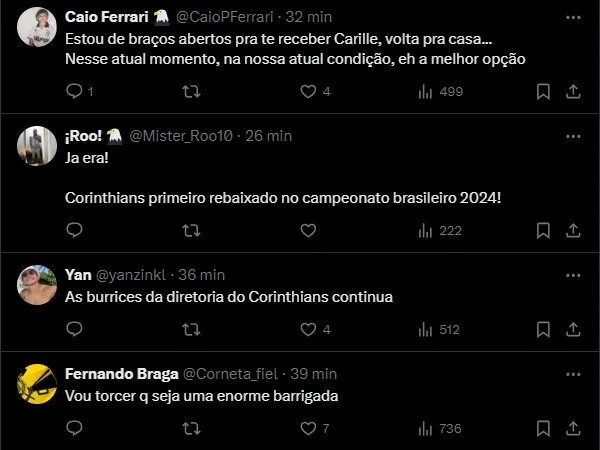Open more options on Yan's tweet

click(572, 275)
